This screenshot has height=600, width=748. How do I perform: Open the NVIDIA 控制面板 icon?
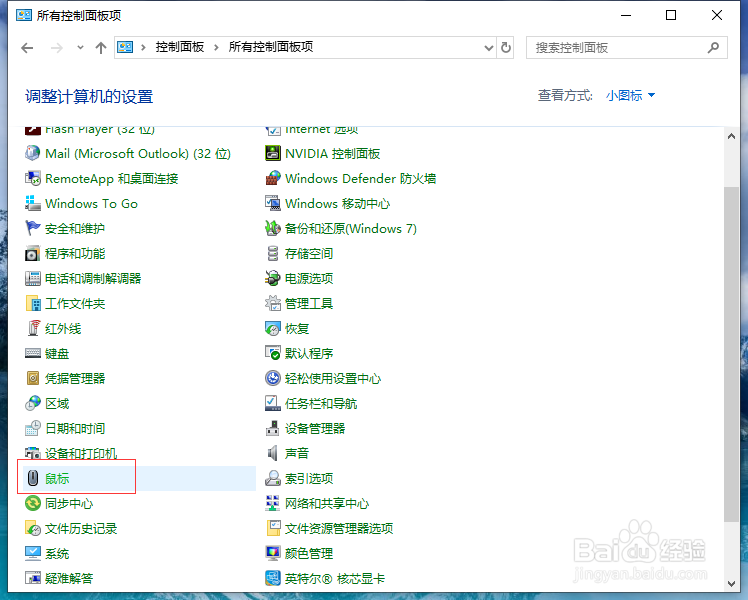(x=272, y=154)
